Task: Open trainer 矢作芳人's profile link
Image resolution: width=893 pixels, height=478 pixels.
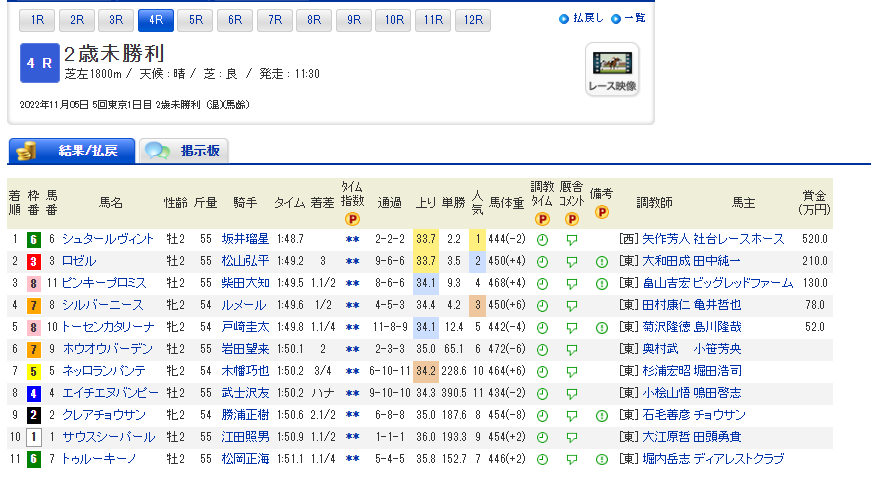Action: click(x=664, y=240)
